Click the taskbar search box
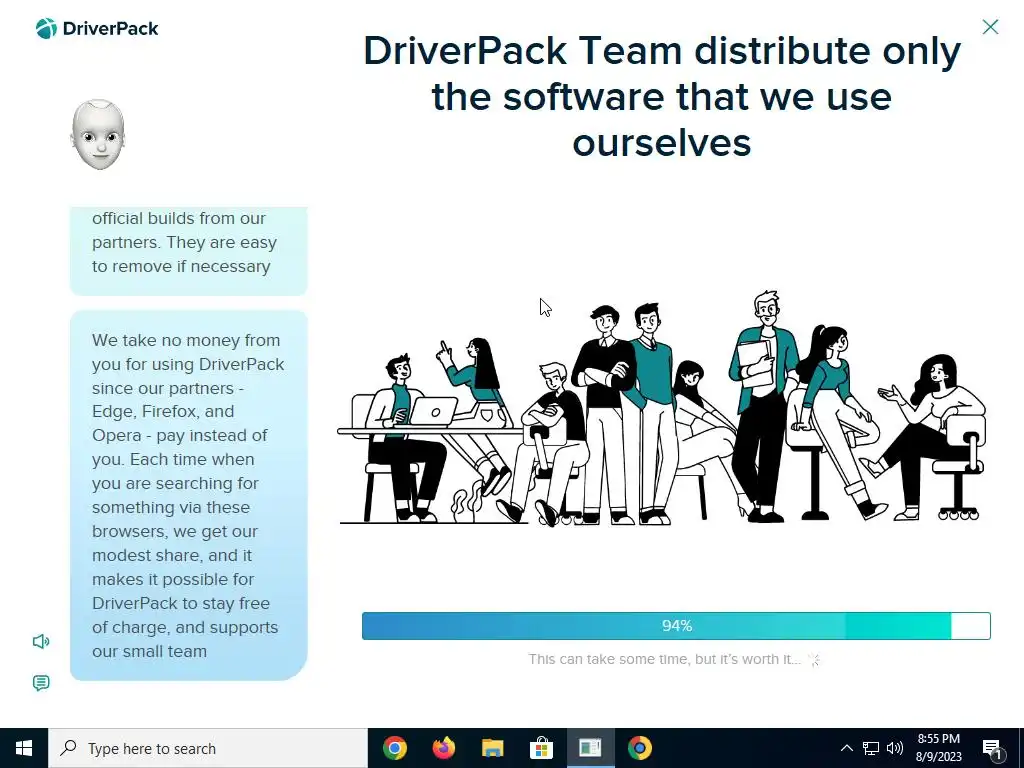The image size is (1024, 768). pyautogui.click(x=208, y=748)
